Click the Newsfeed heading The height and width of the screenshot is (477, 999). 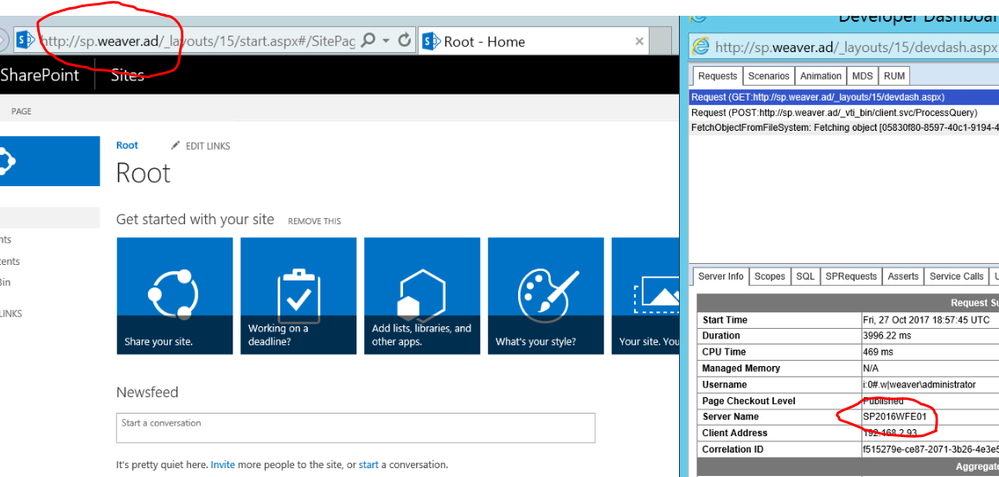[147, 392]
